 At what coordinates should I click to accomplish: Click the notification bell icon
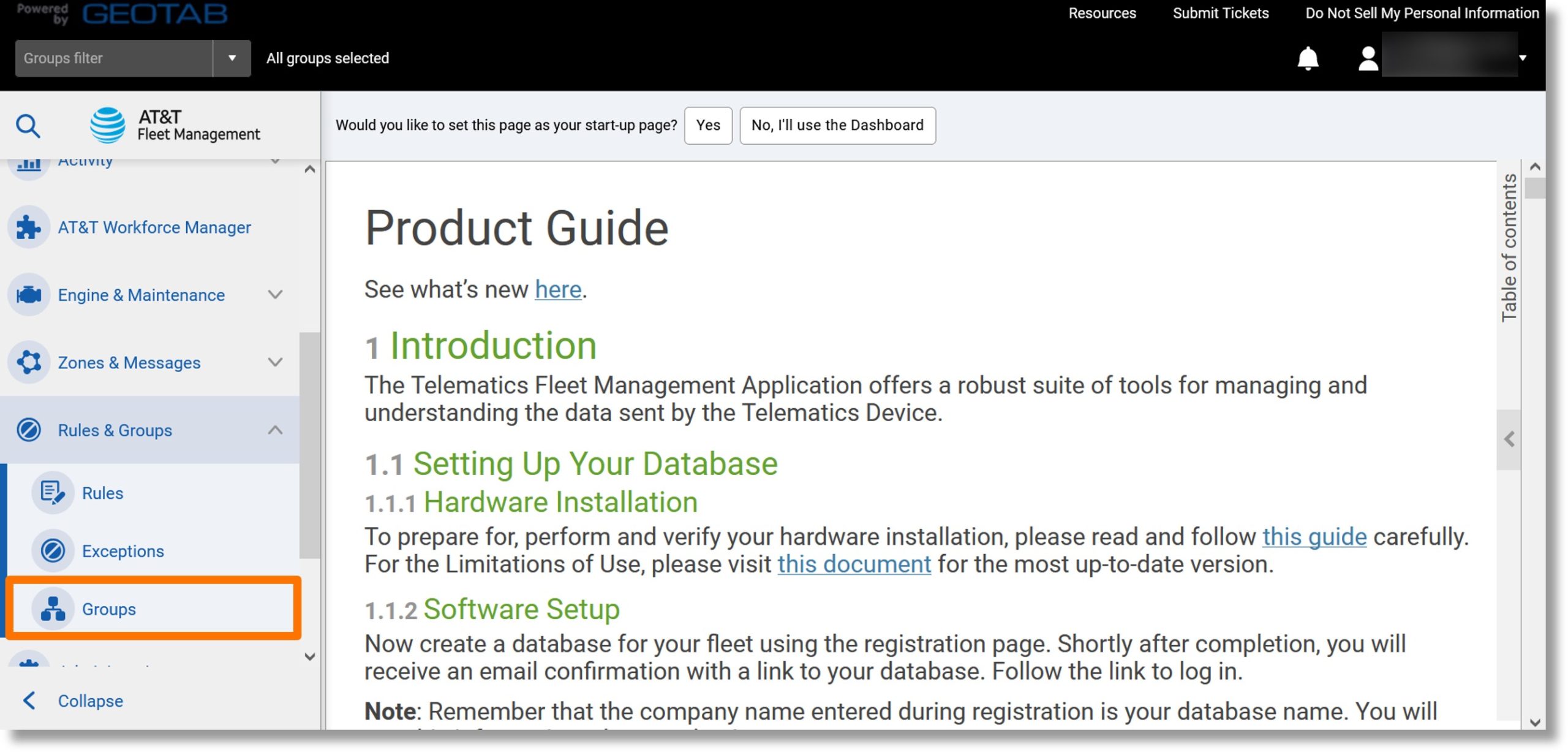coord(1308,58)
